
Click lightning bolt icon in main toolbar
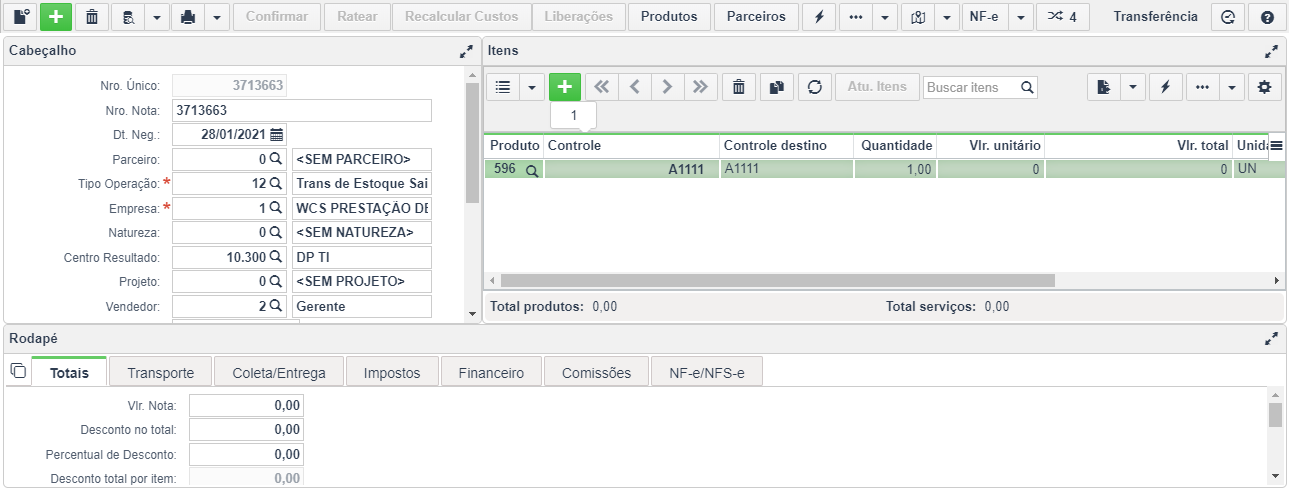(x=819, y=17)
